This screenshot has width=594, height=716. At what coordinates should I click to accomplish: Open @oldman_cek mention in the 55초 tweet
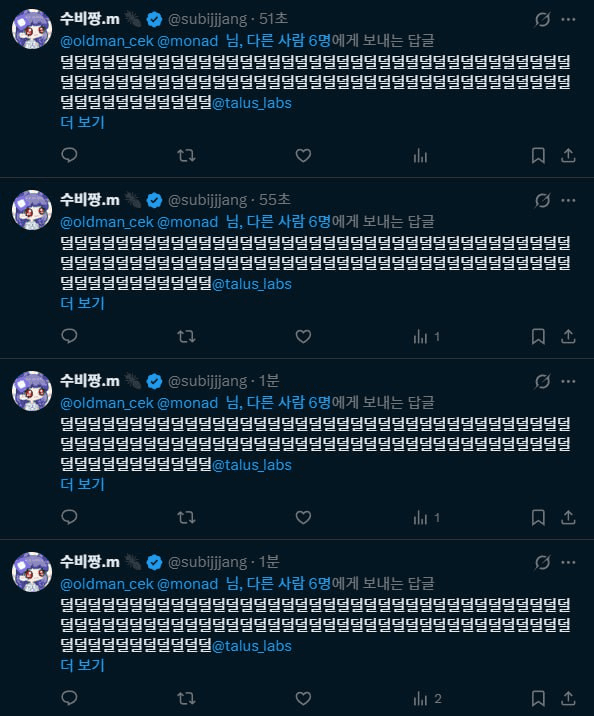tap(107, 222)
